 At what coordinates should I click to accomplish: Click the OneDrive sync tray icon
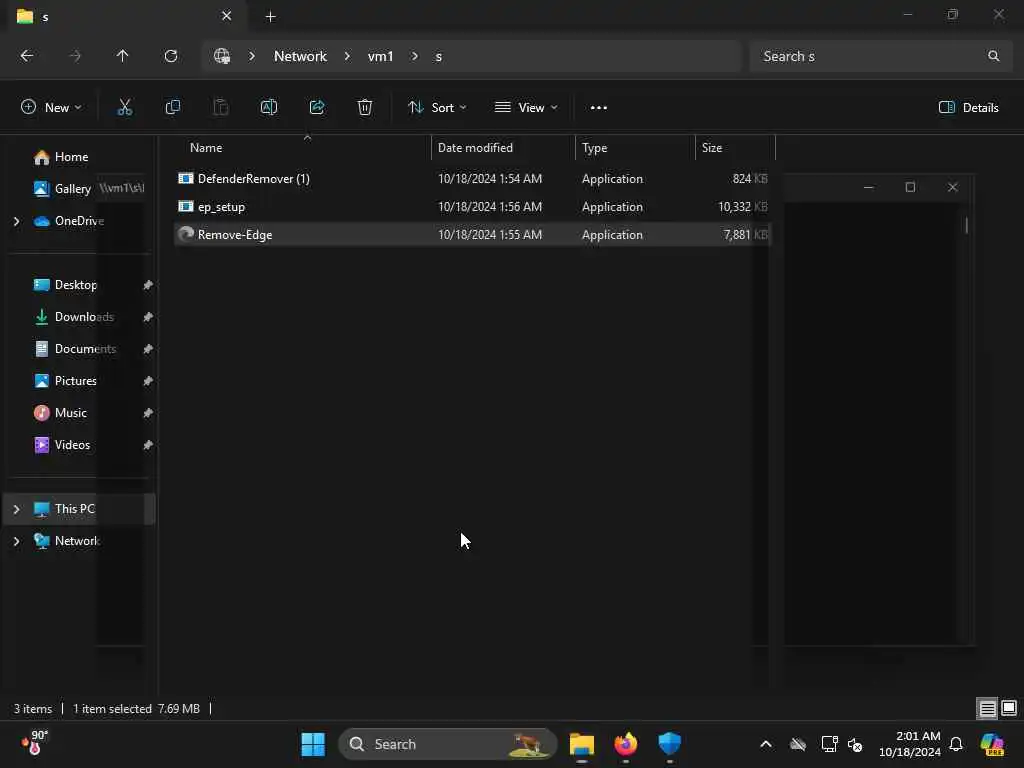[797, 744]
